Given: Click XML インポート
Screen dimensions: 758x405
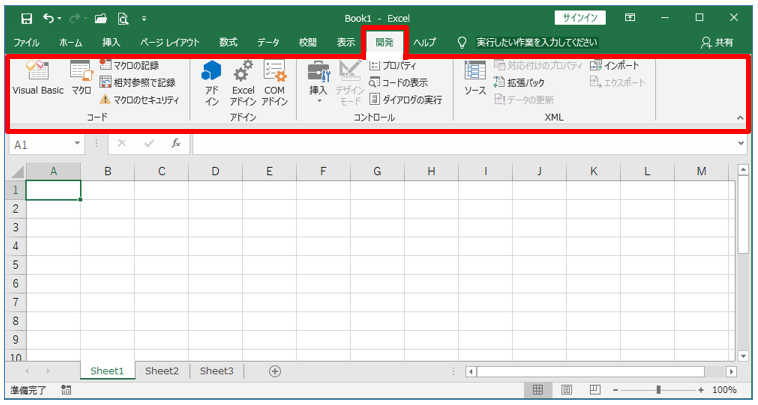Looking at the screenshot, I should (x=614, y=65).
